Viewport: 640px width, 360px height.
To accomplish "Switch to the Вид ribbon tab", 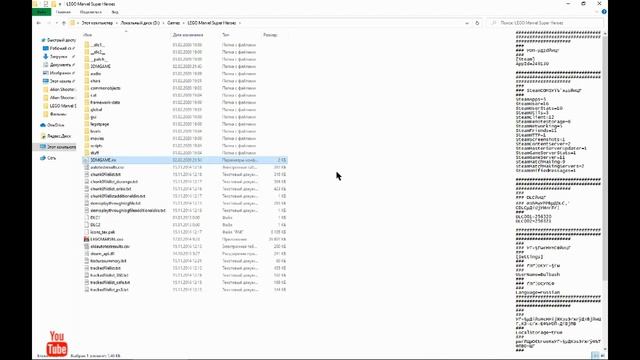I will point(115,12).
